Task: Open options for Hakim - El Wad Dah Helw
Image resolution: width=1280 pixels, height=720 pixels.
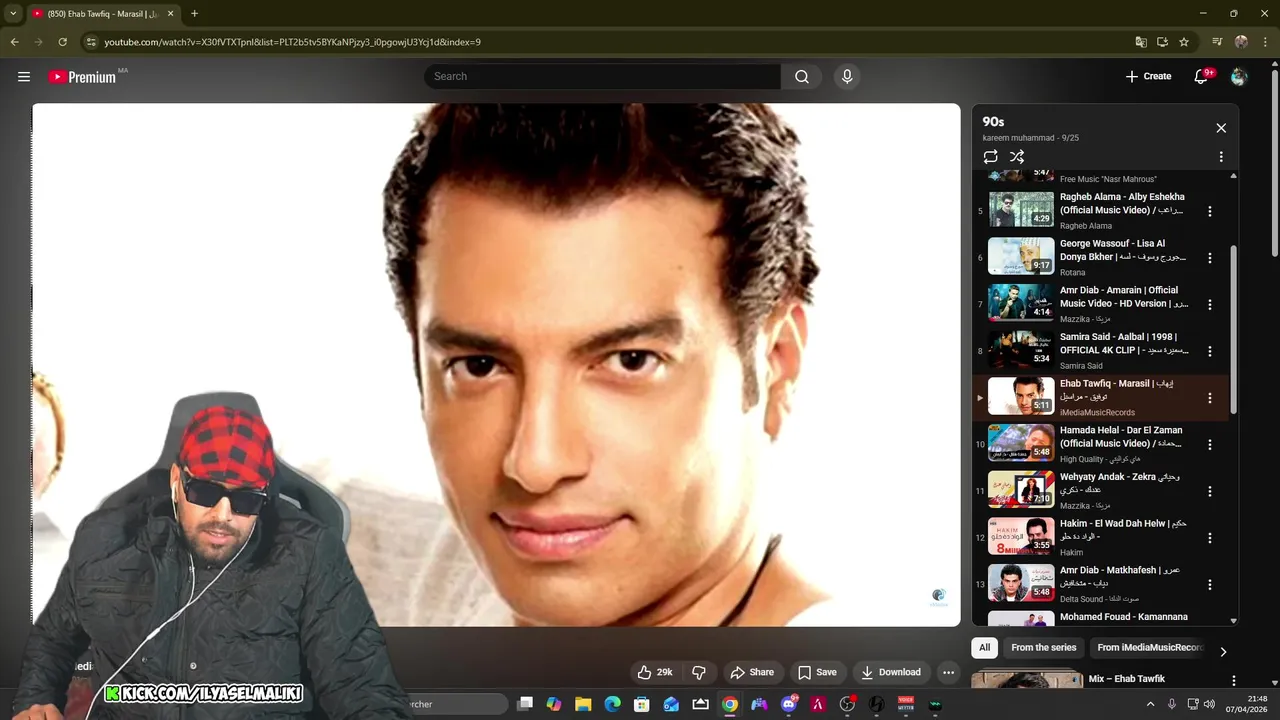Action: click(x=1210, y=538)
